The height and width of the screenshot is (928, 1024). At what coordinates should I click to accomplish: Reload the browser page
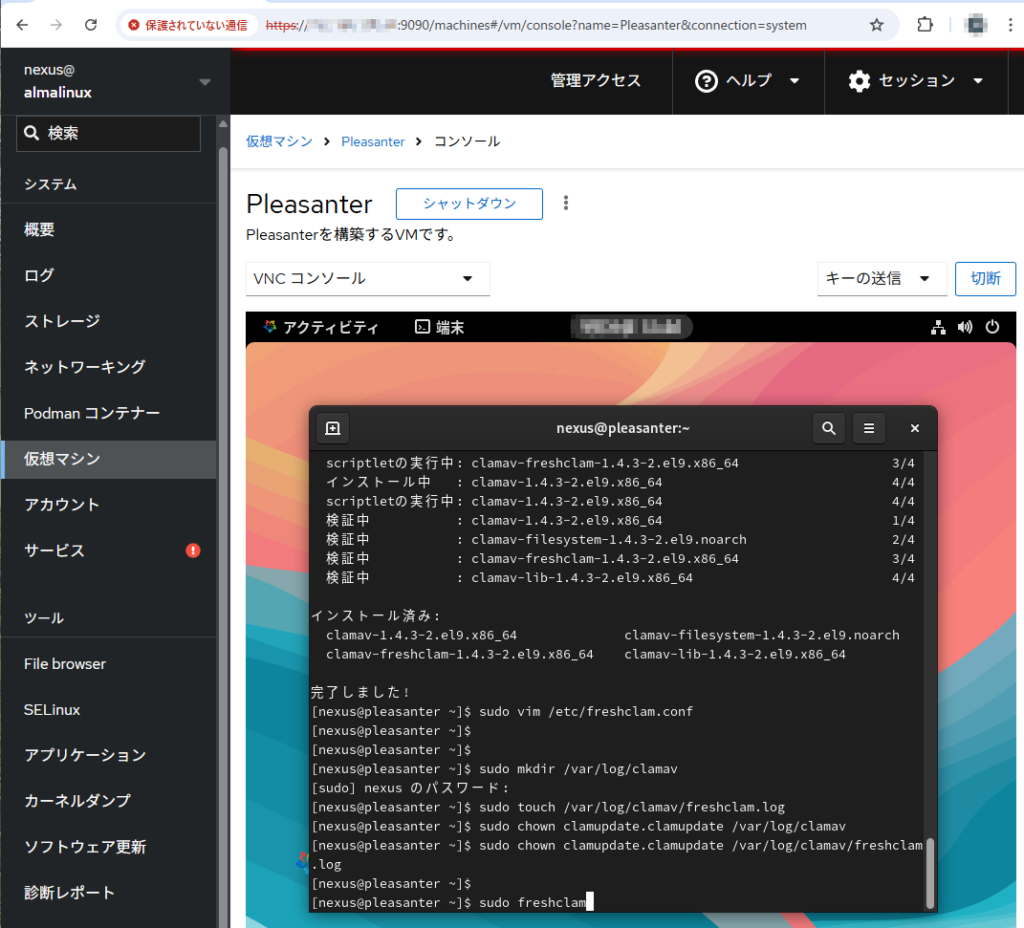coord(91,25)
